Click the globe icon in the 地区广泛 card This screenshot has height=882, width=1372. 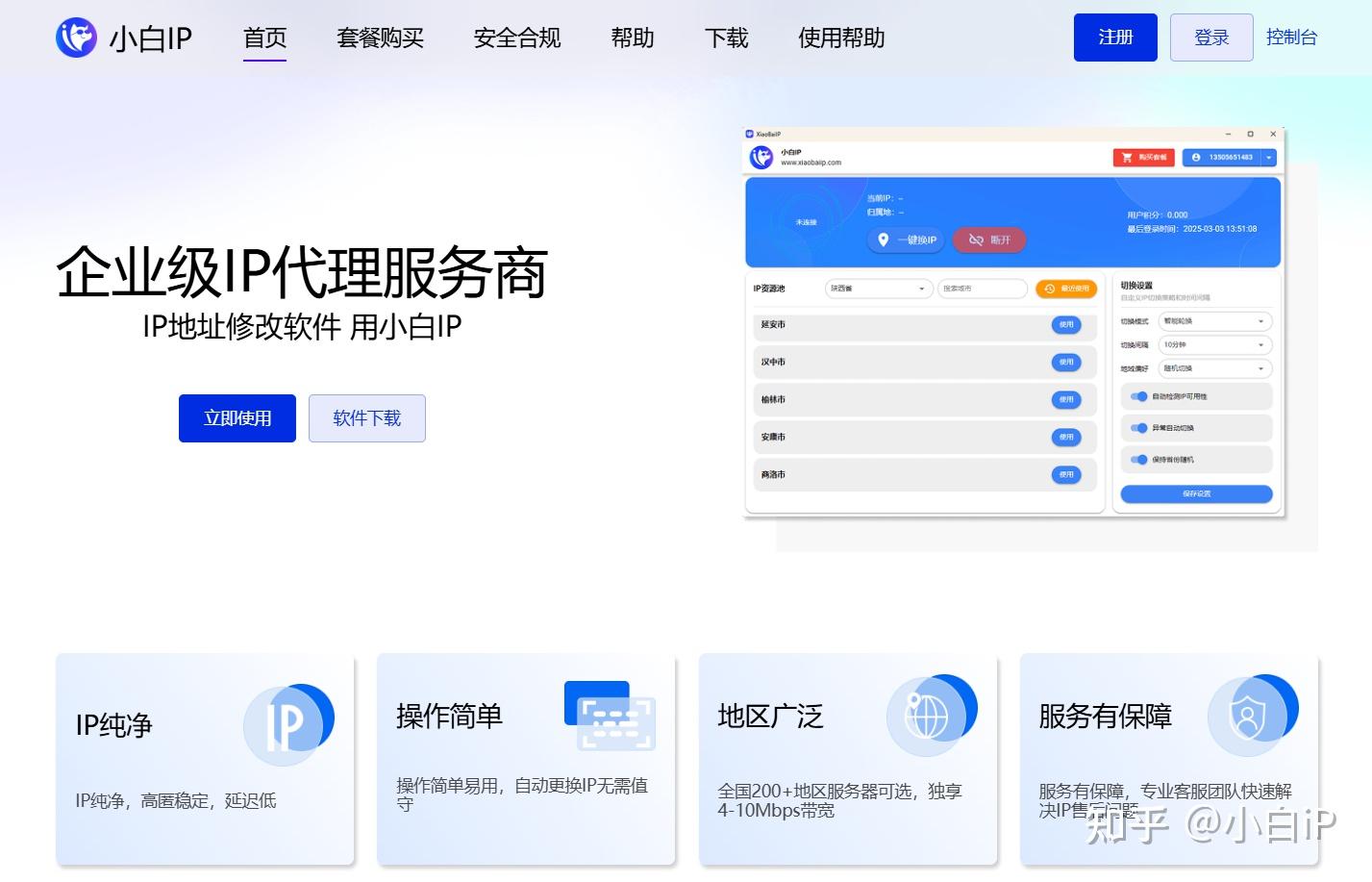pos(926,716)
